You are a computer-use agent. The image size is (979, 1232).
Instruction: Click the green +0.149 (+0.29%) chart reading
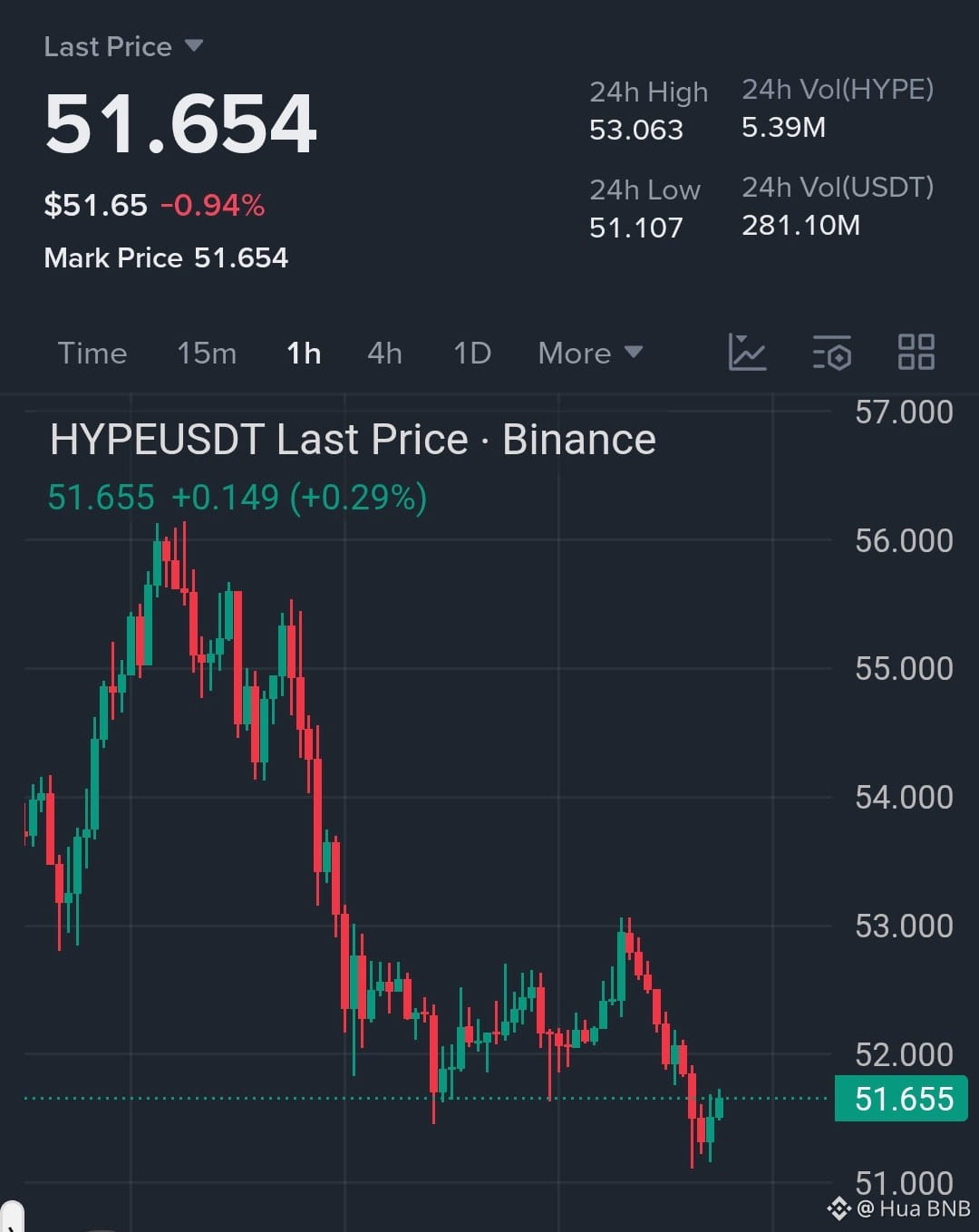click(x=299, y=498)
